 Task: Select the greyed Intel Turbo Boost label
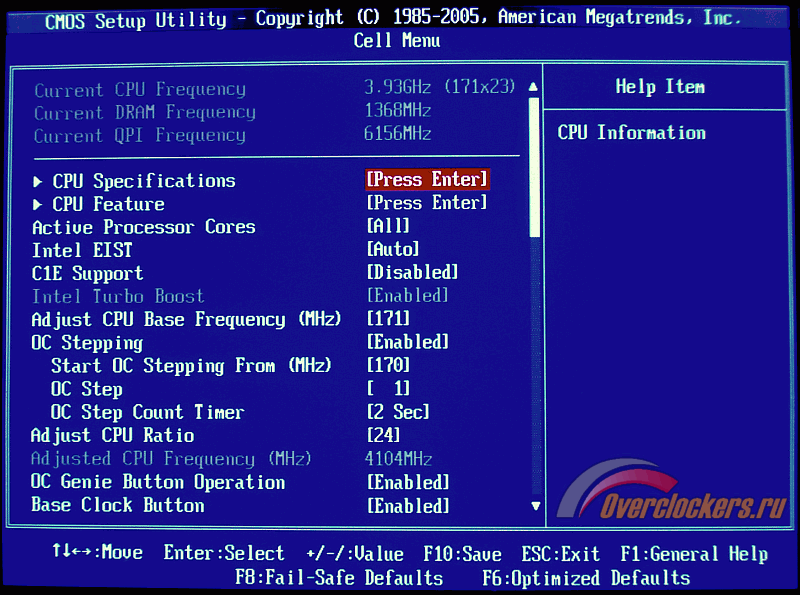(x=118, y=296)
